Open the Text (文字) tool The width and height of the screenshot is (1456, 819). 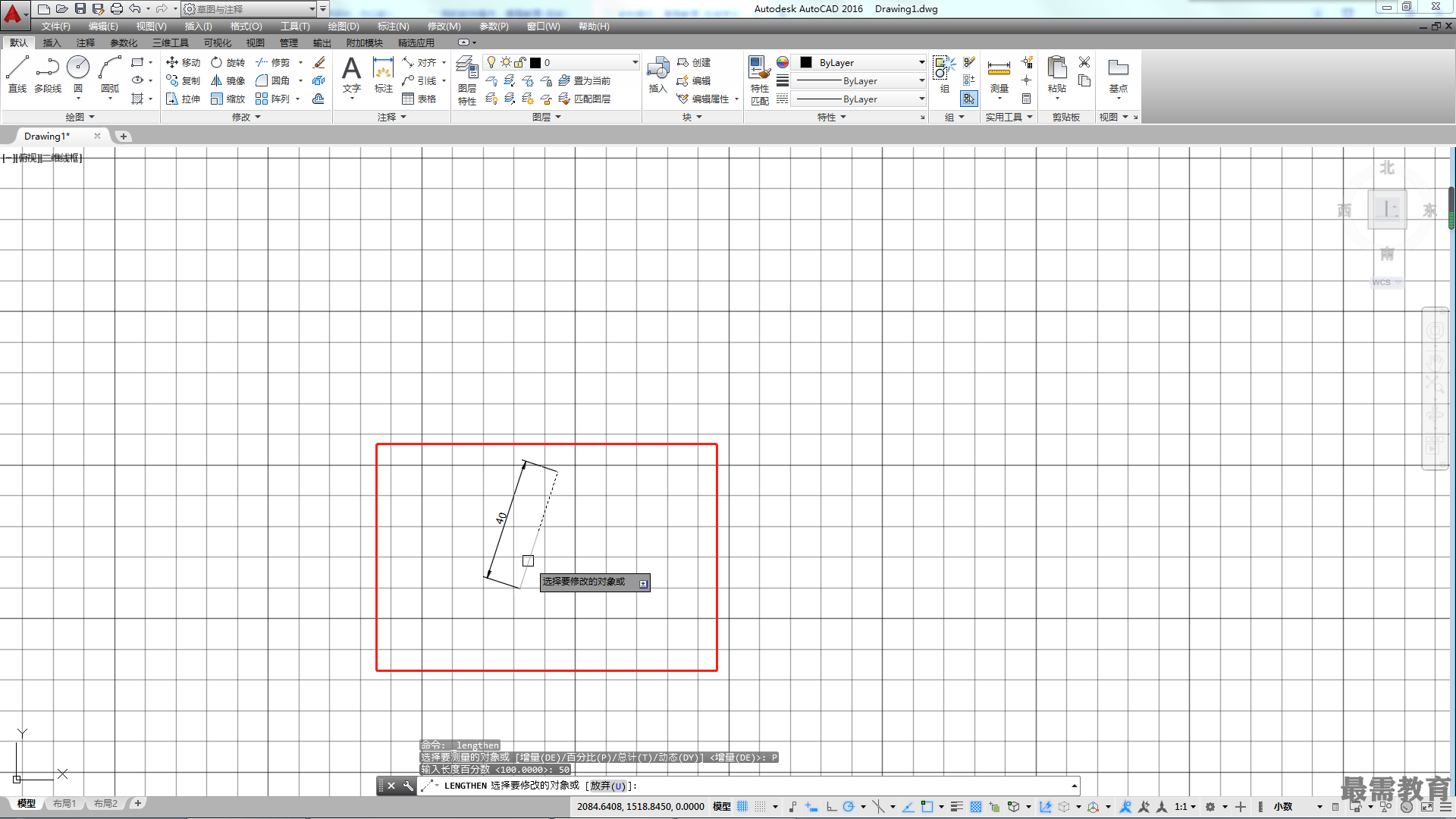(x=351, y=74)
